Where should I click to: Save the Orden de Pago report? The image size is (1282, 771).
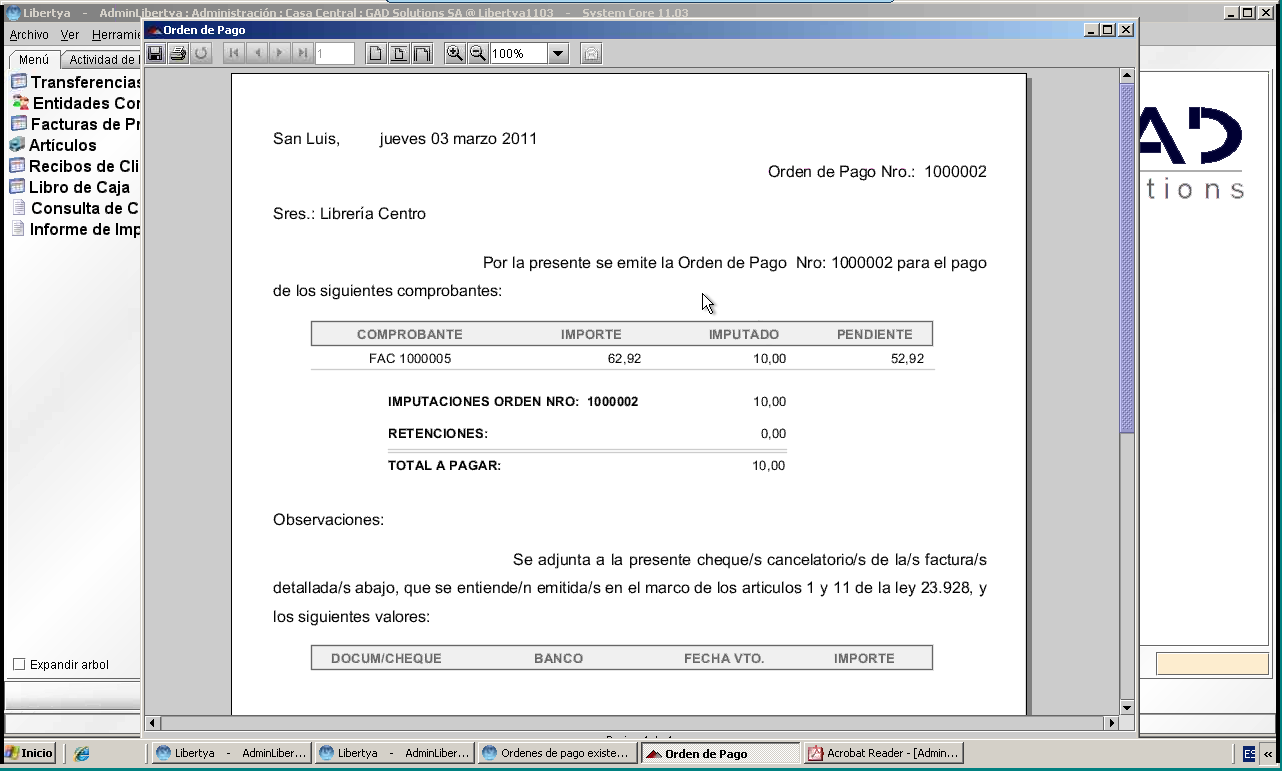155,54
